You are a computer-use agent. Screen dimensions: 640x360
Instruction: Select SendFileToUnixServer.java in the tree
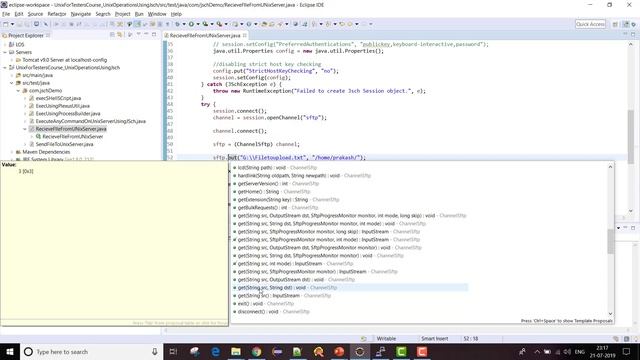64,144
